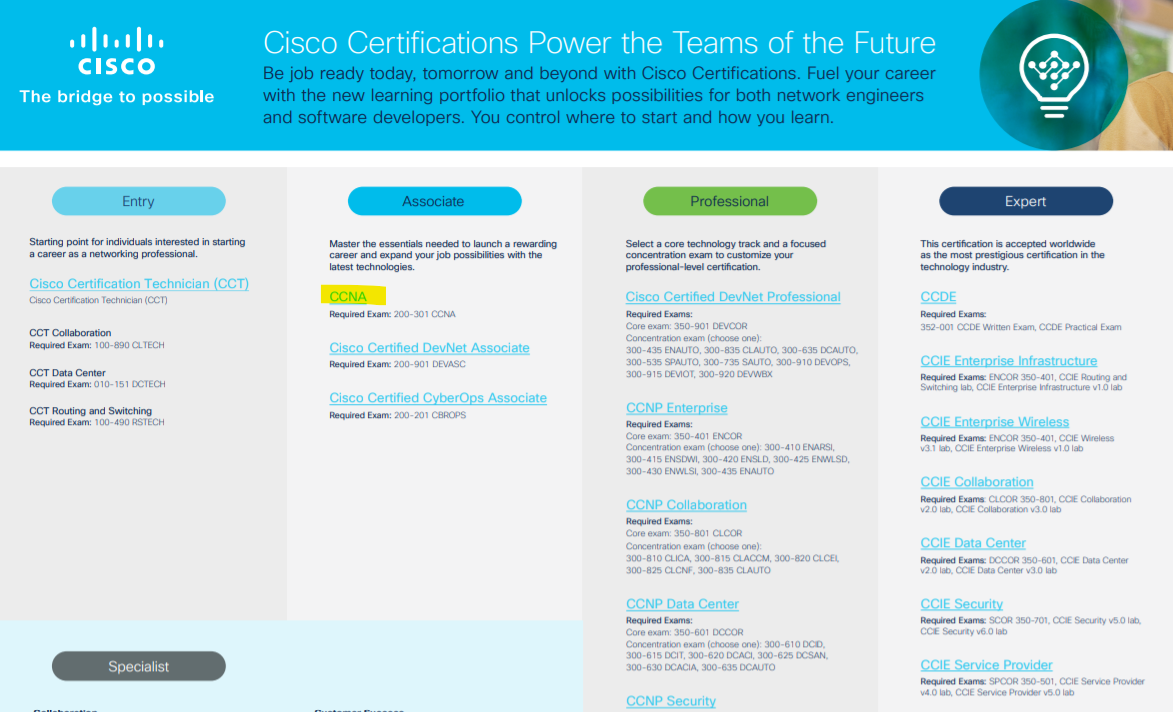The image size is (1173, 712).
Task: Click the lightbulb circuit icon
Action: [x=1053, y=76]
